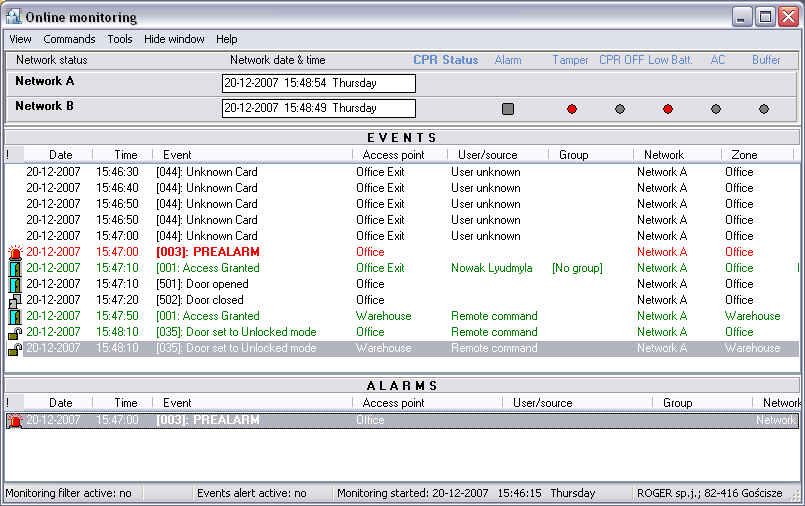Click the Zone column header in Events
The image size is (805, 506).
point(744,155)
